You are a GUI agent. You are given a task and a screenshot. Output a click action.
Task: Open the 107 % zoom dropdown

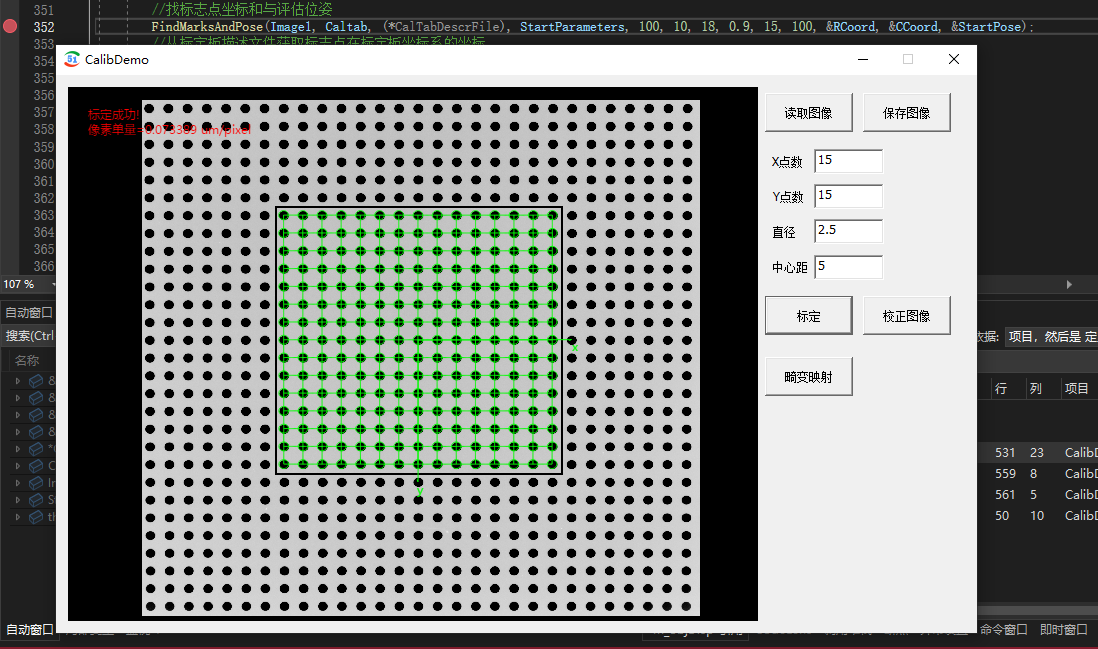point(53,284)
